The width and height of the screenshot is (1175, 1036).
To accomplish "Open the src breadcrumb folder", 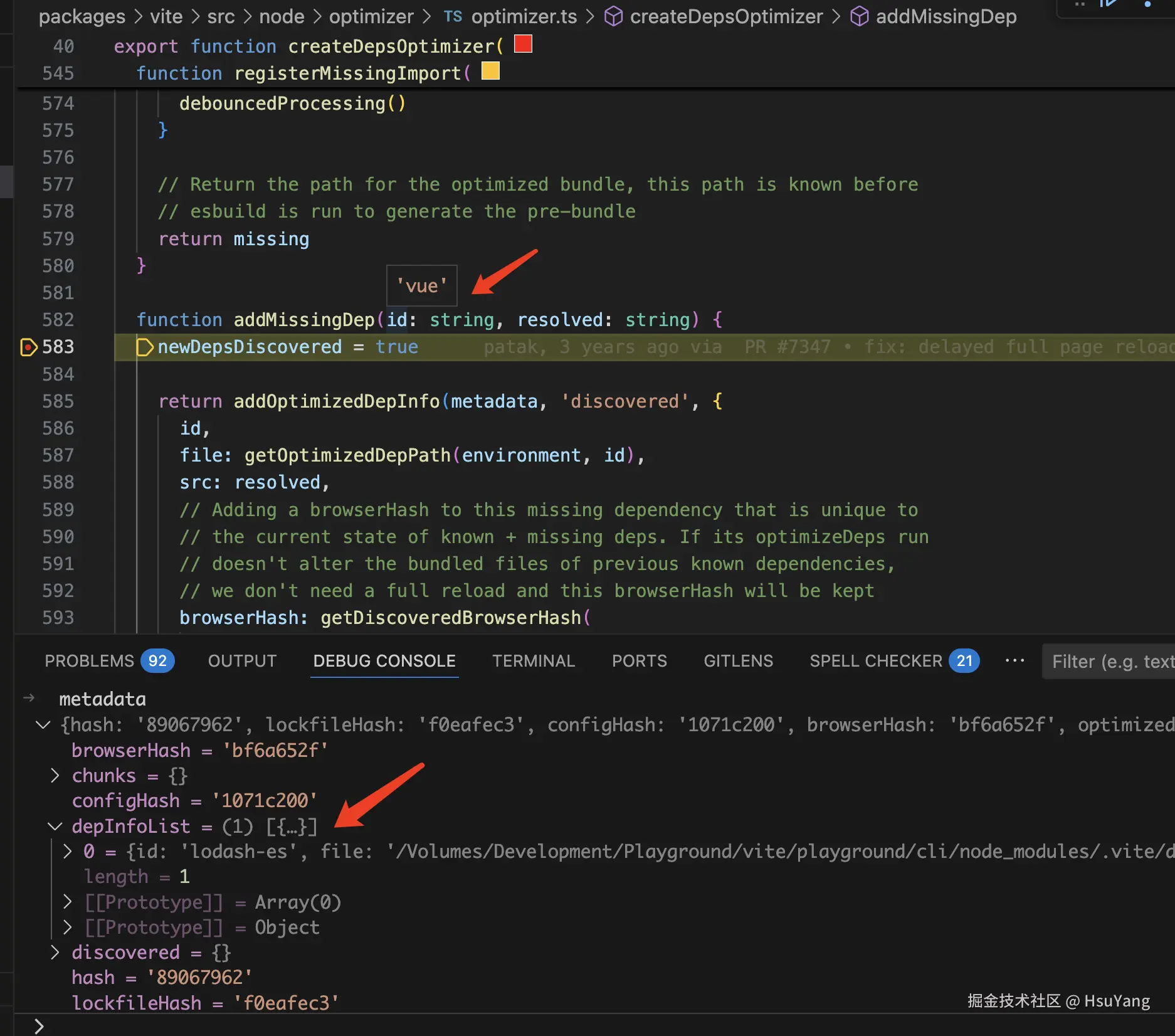I will (221, 16).
